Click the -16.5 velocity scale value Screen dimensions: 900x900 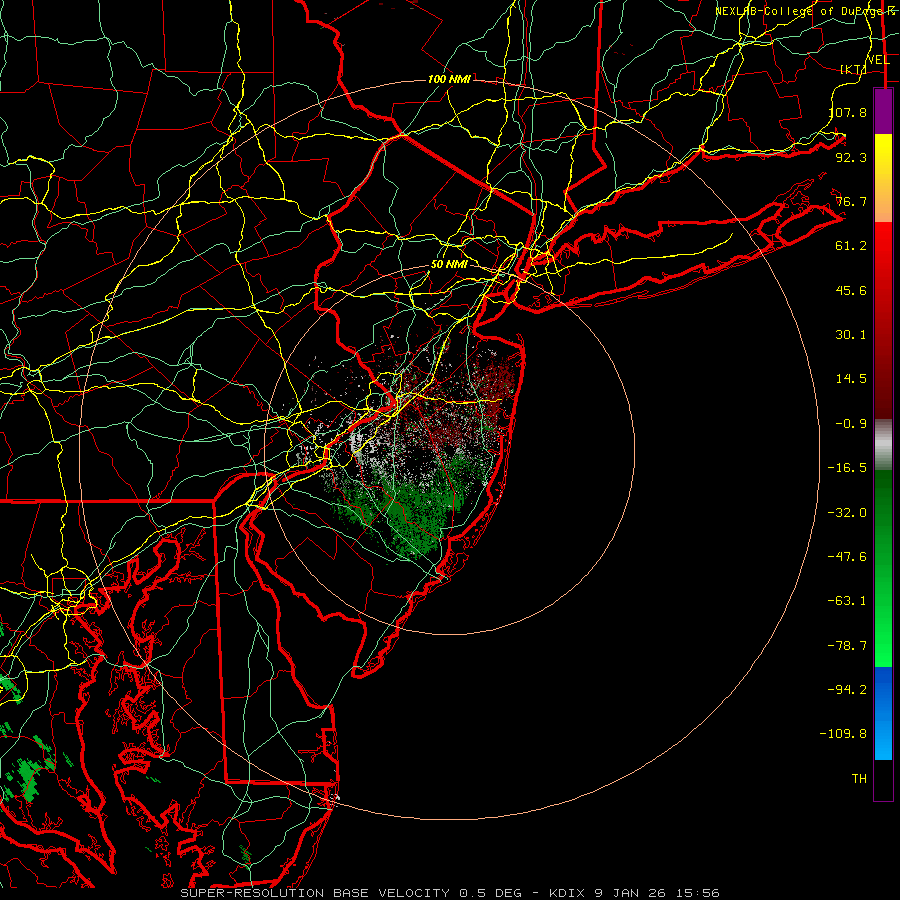pyautogui.click(x=847, y=468)
